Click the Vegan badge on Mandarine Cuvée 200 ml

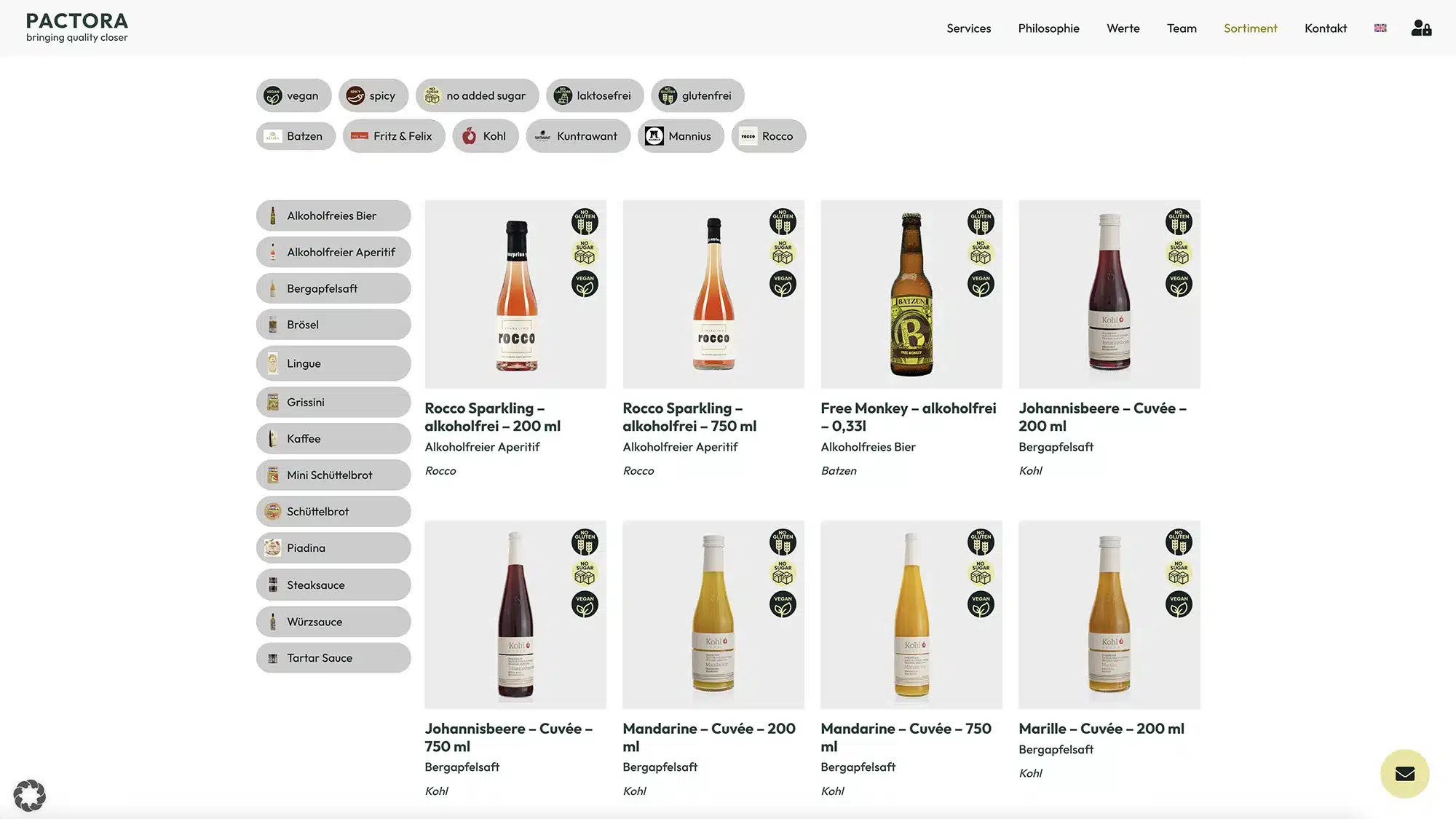[x=783, y=604]
